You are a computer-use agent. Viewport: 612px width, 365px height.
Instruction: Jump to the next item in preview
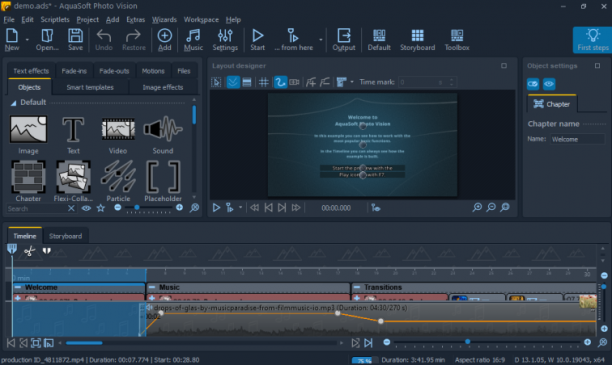[x=282, y=208]
